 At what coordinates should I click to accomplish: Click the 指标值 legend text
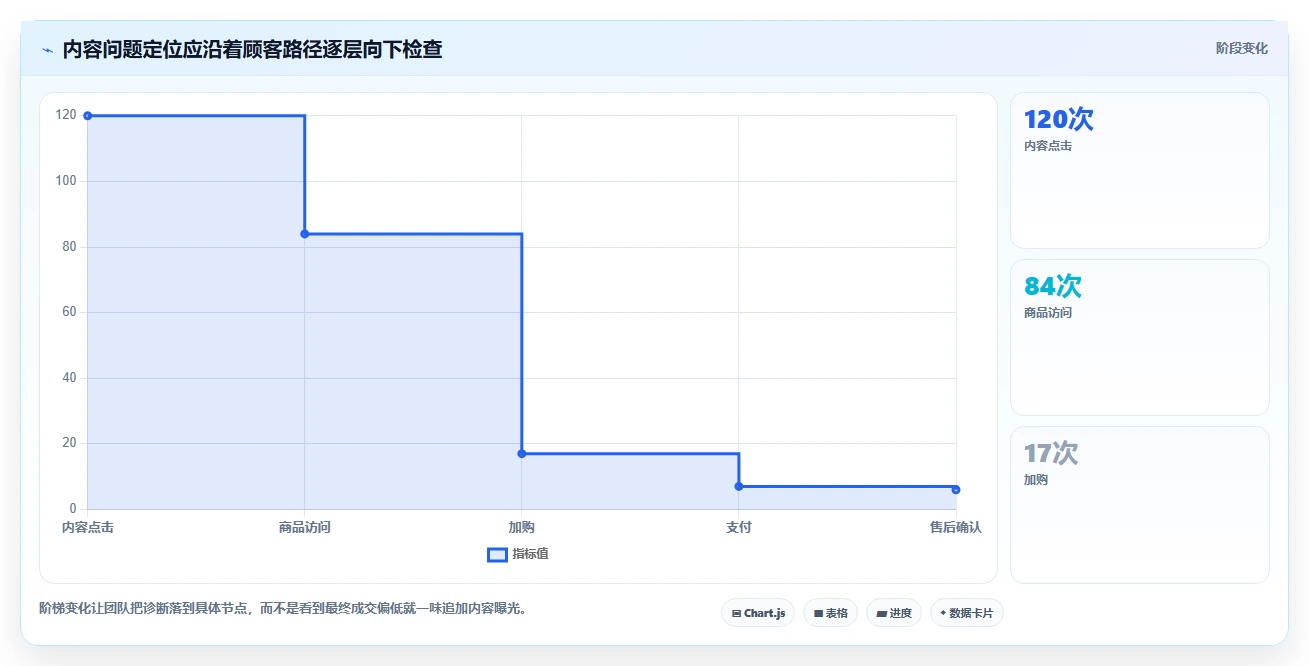(x=530, y=554)
